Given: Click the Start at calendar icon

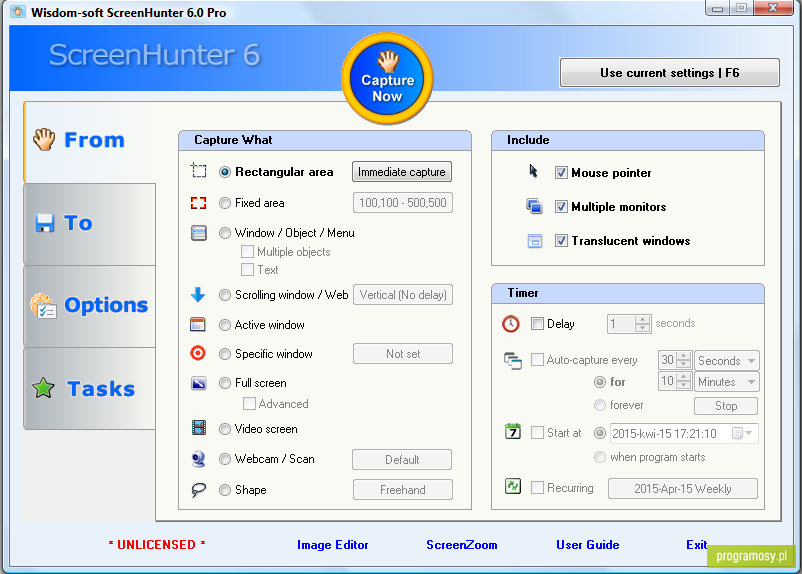Looking at the screenshot, I should [x=513, y=431].
